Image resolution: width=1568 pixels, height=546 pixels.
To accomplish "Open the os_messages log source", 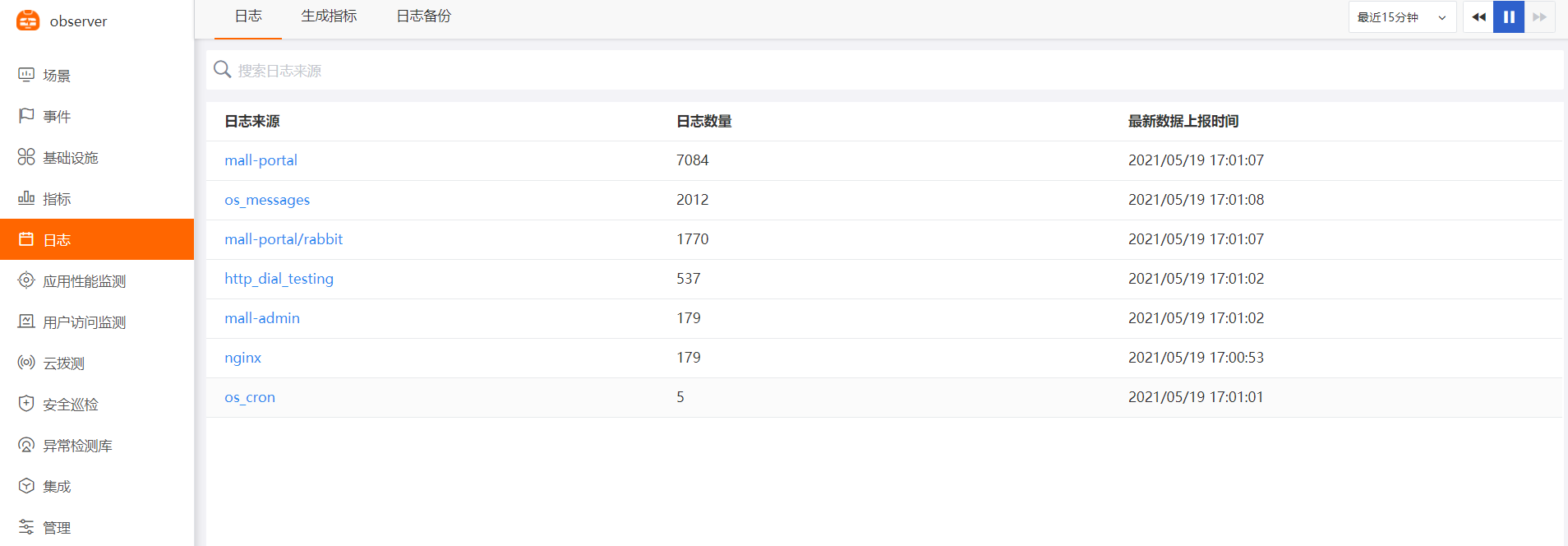I will coord(267,200).
